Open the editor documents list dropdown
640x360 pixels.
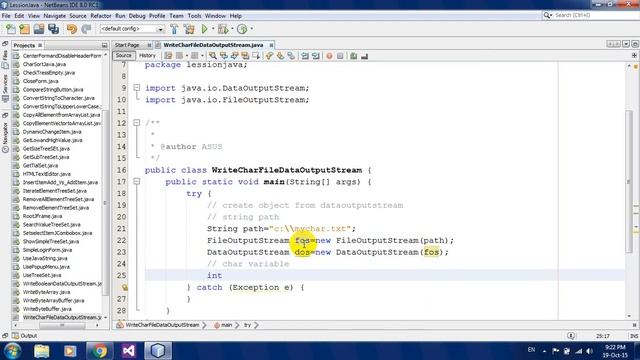tap(626, 44)
